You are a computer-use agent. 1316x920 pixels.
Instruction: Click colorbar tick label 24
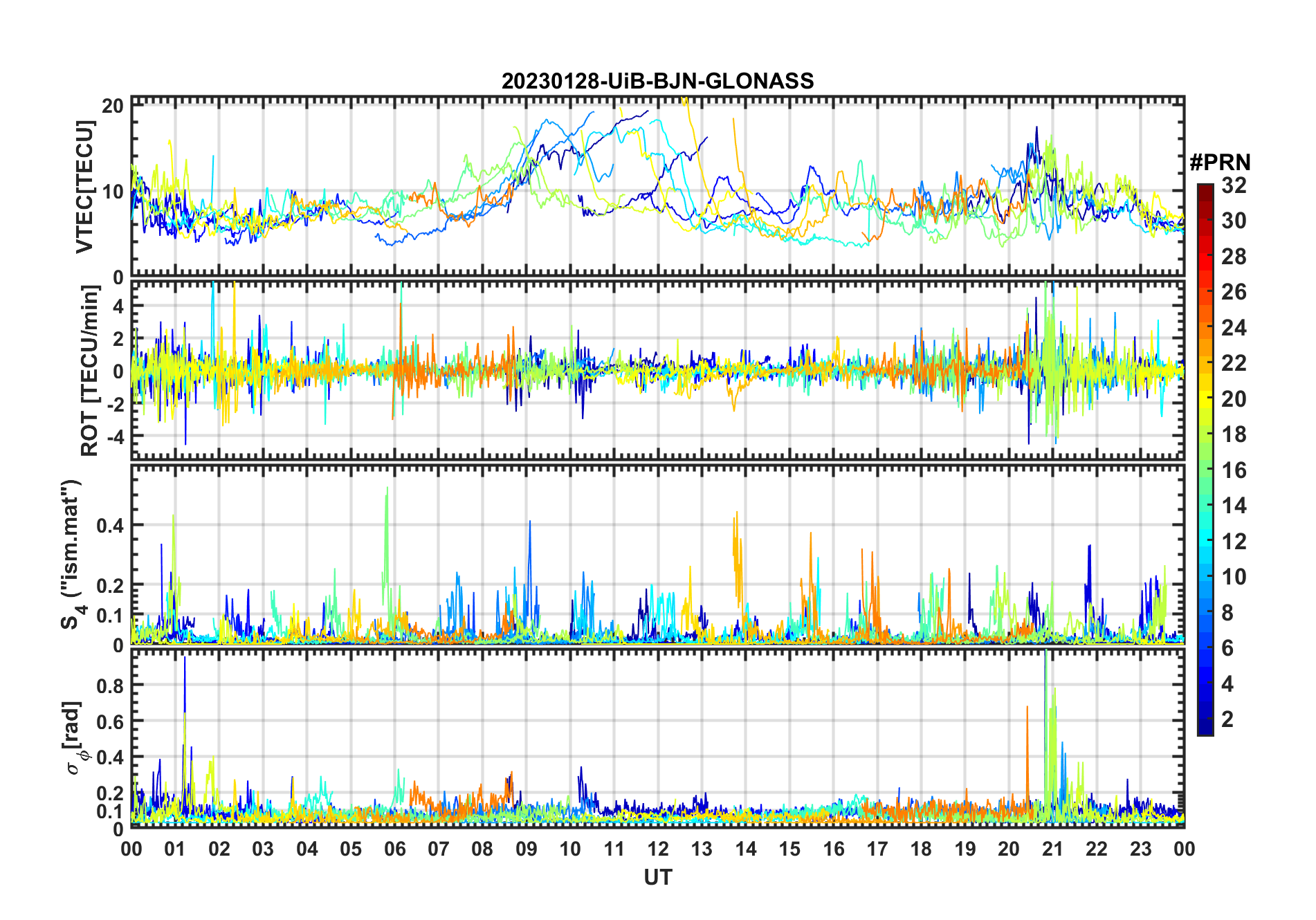tap(1234, 327)
